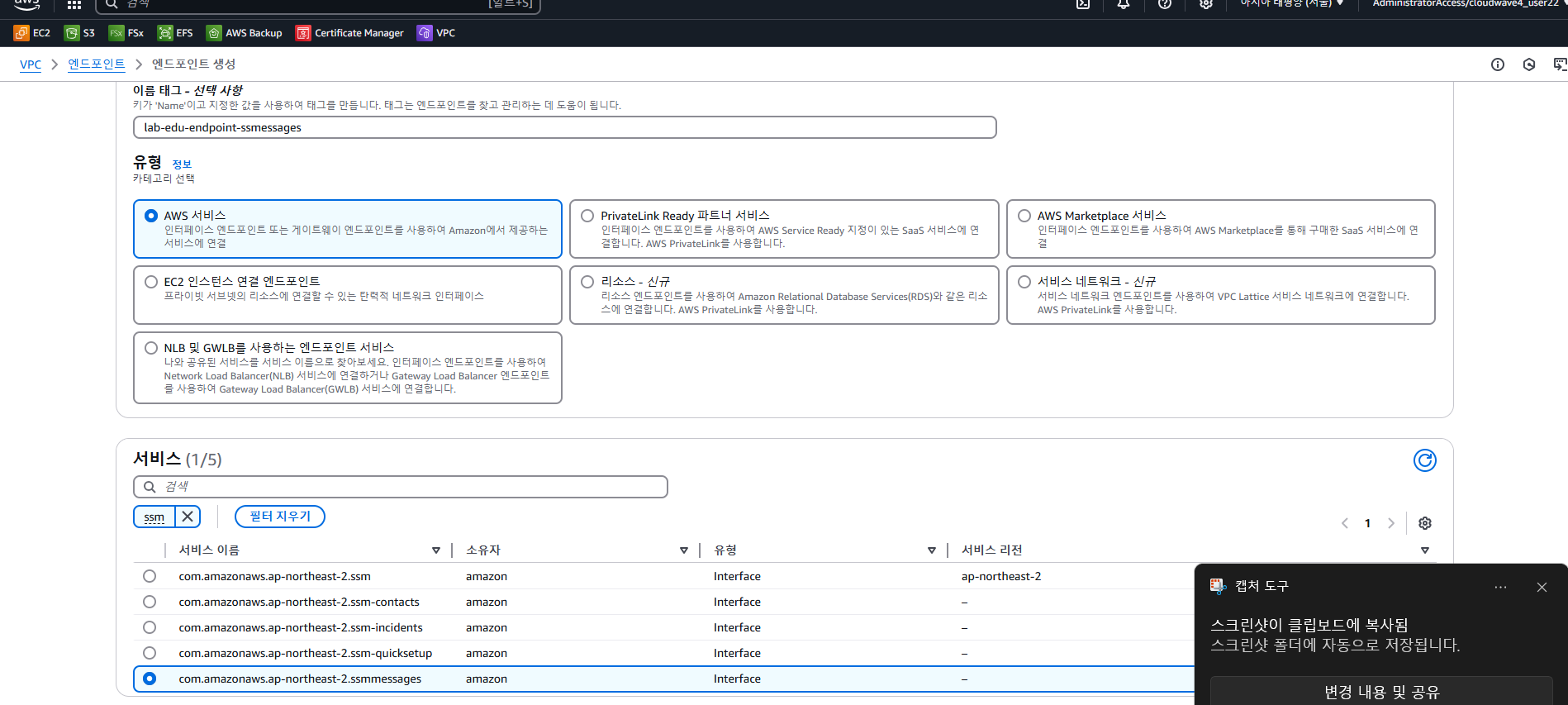
Task: Click the services 검색 filter field
Action: coord(401,487)
